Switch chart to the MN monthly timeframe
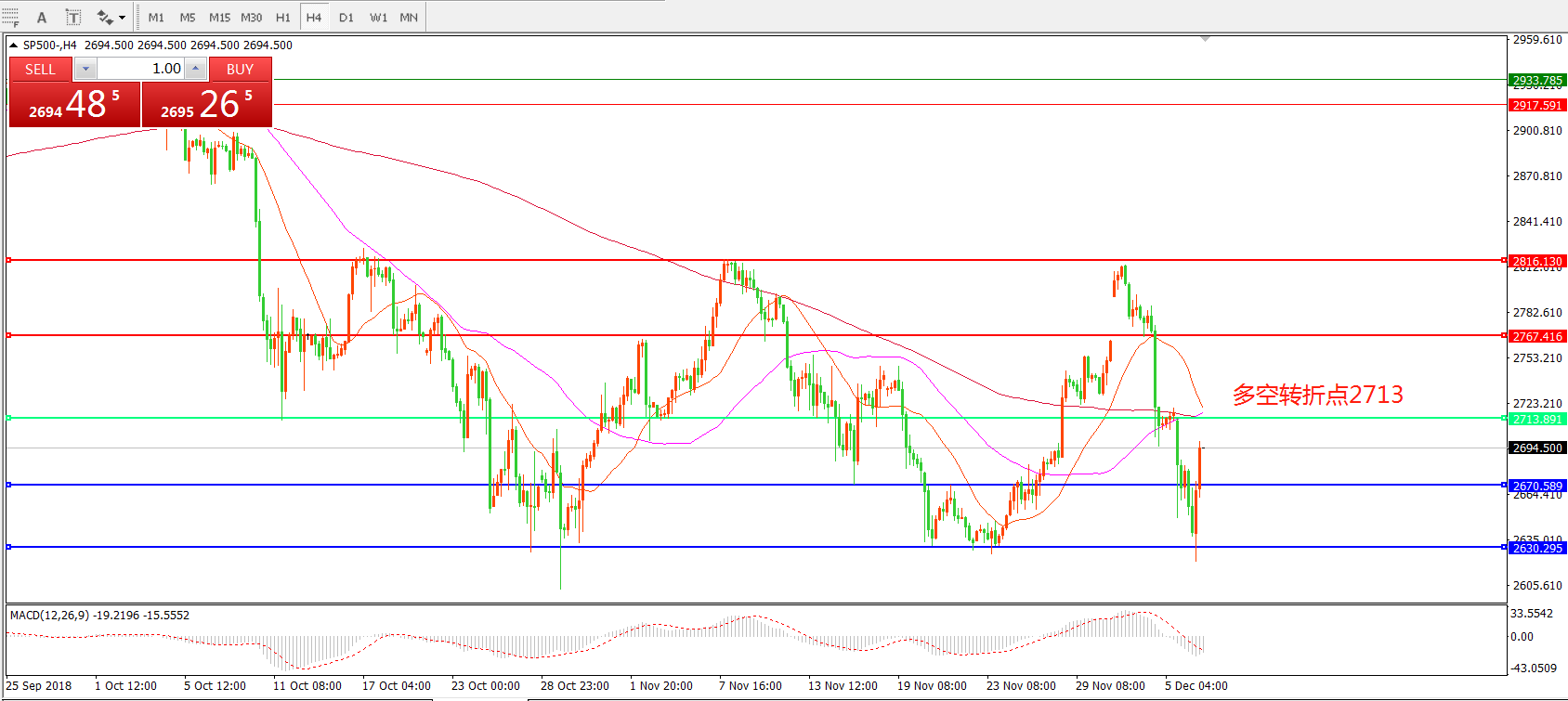1568x701 pixels. pyautogui.click(x=409, y=17)
